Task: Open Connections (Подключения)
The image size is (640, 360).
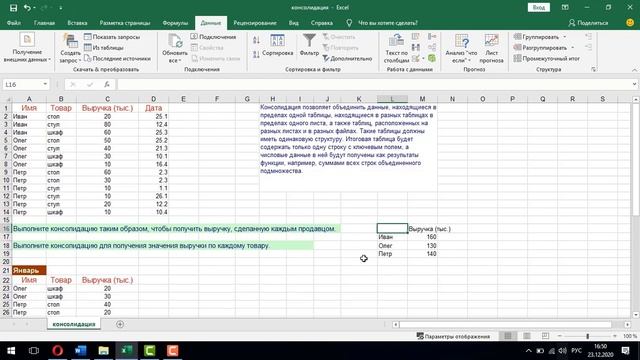Action: 213,37
